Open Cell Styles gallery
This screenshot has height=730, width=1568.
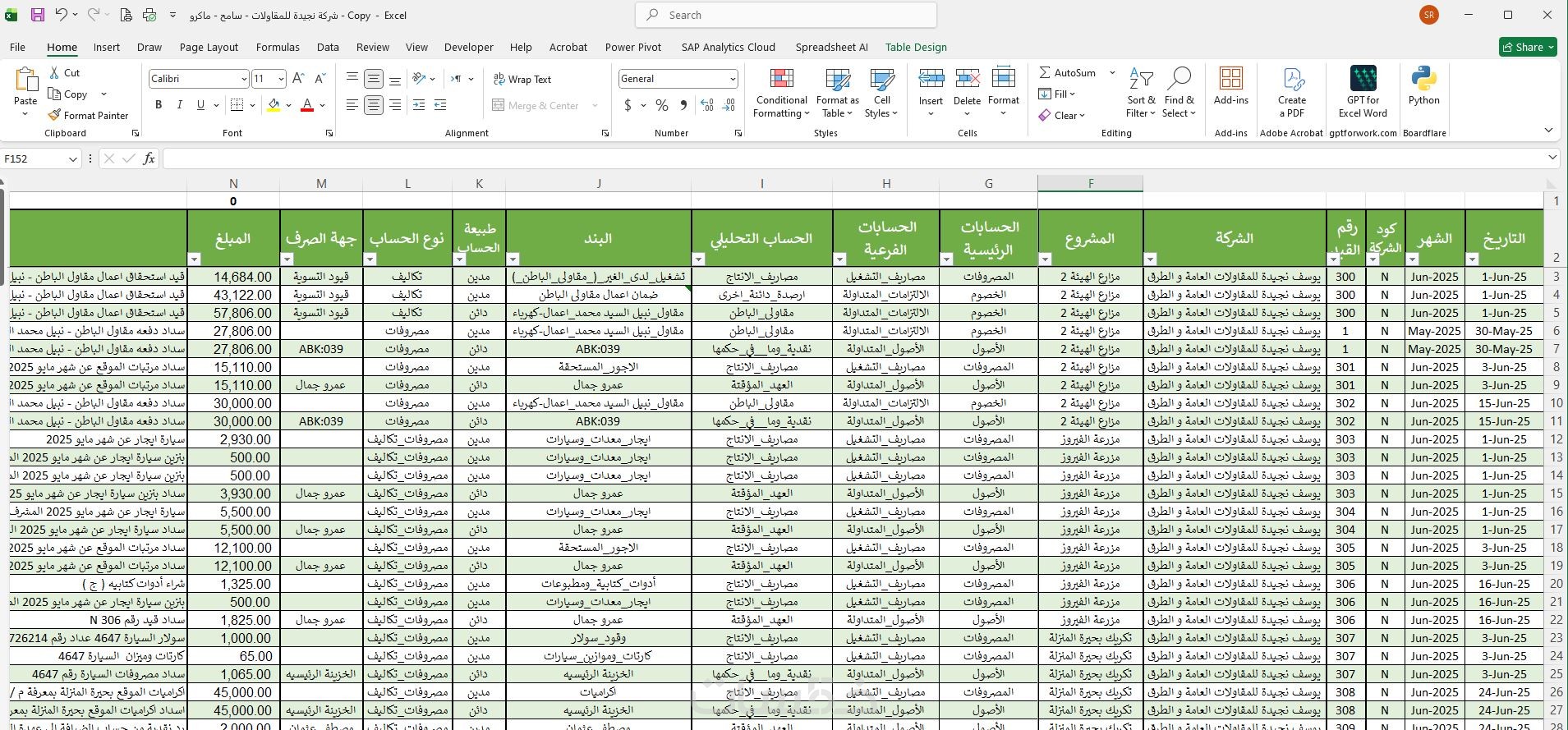coord(882,93)
